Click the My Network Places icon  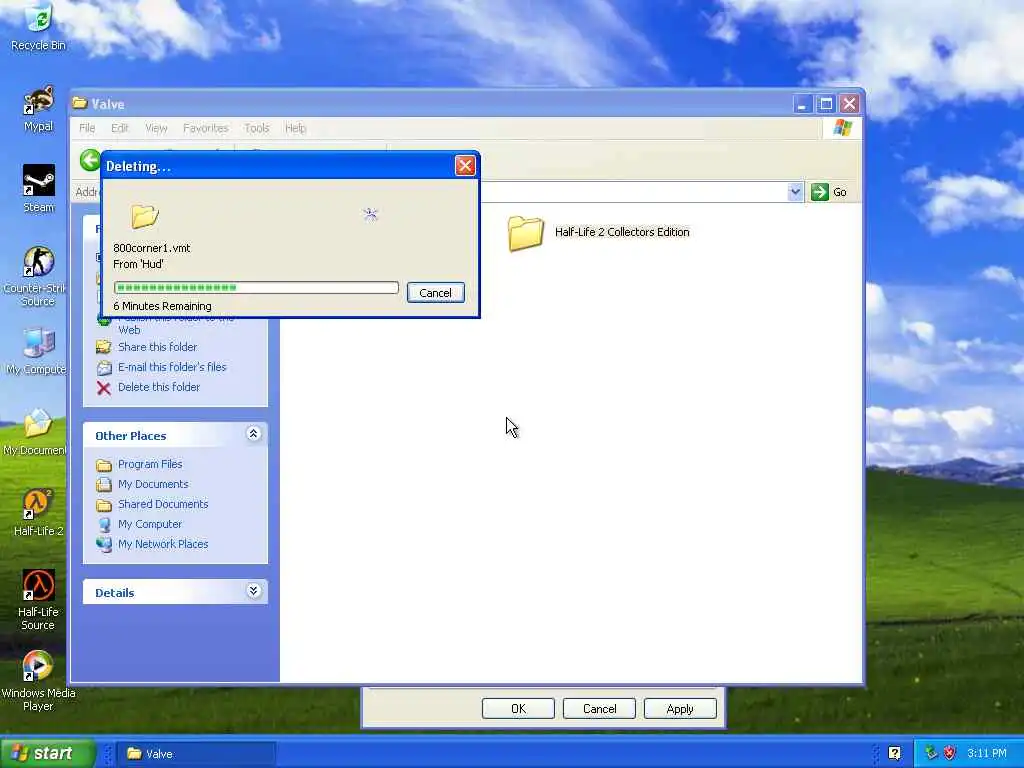[103, 545]
